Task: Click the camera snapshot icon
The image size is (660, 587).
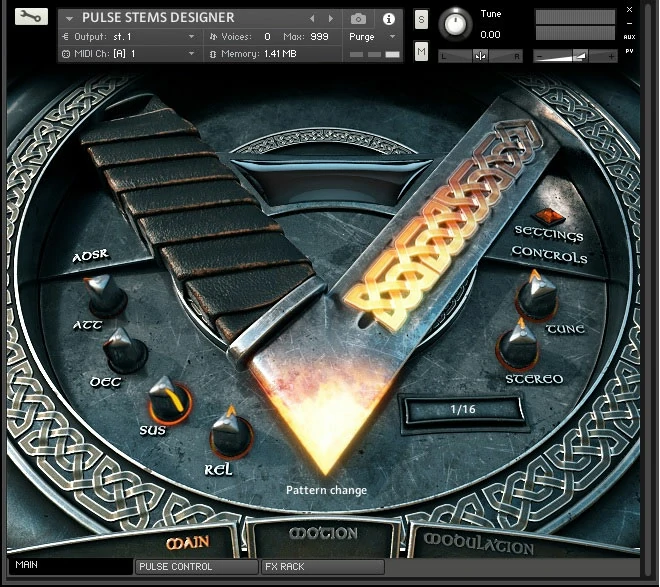Action: click(x=358, y=19)
